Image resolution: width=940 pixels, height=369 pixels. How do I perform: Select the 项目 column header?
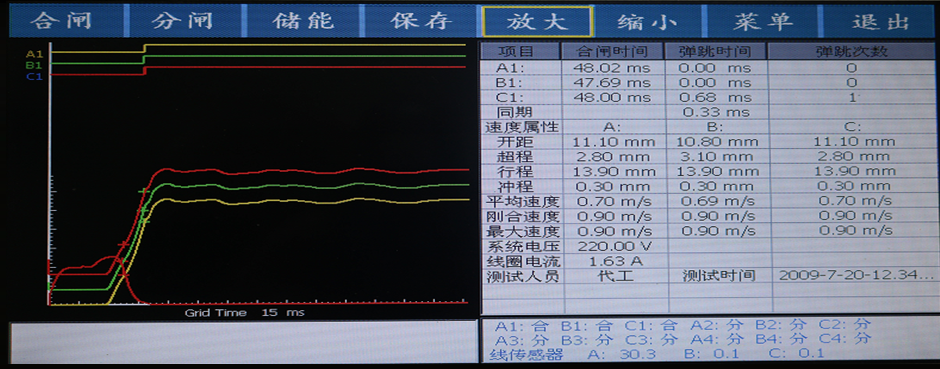(x=520, y=52)
